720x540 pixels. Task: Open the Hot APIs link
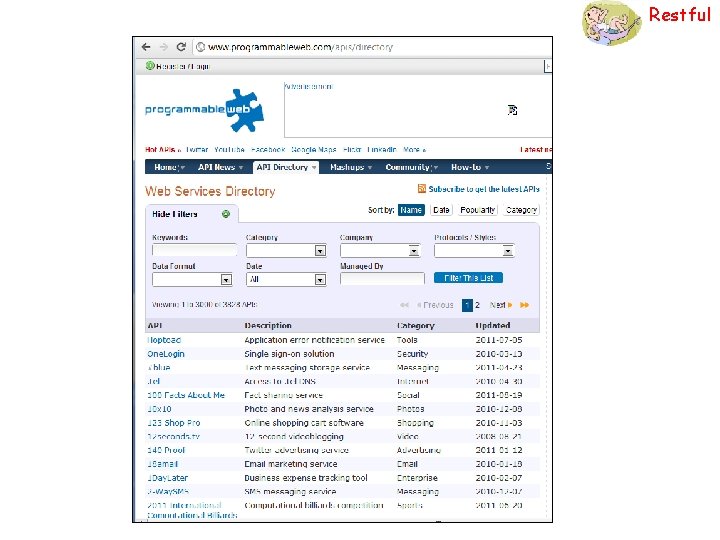click(163, 150)
